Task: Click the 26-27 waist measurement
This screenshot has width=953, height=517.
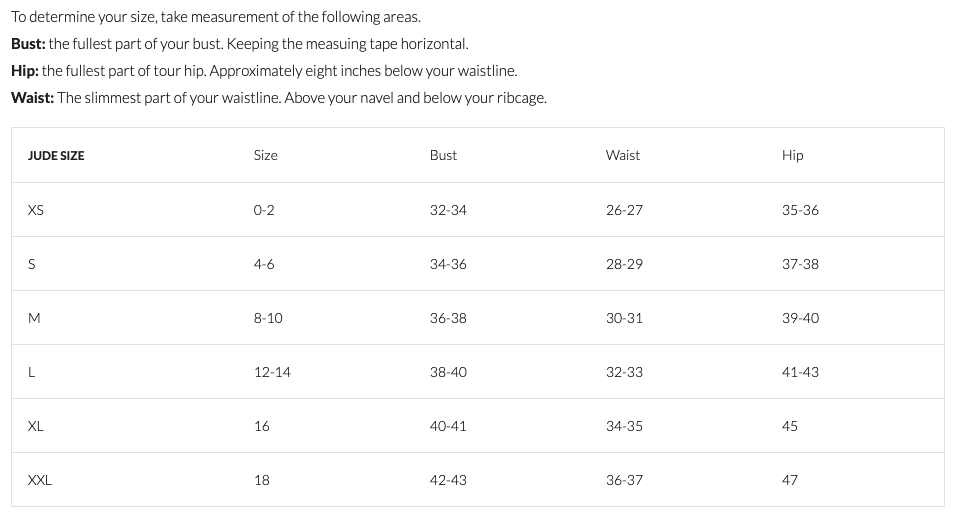Action: point(624,210)
